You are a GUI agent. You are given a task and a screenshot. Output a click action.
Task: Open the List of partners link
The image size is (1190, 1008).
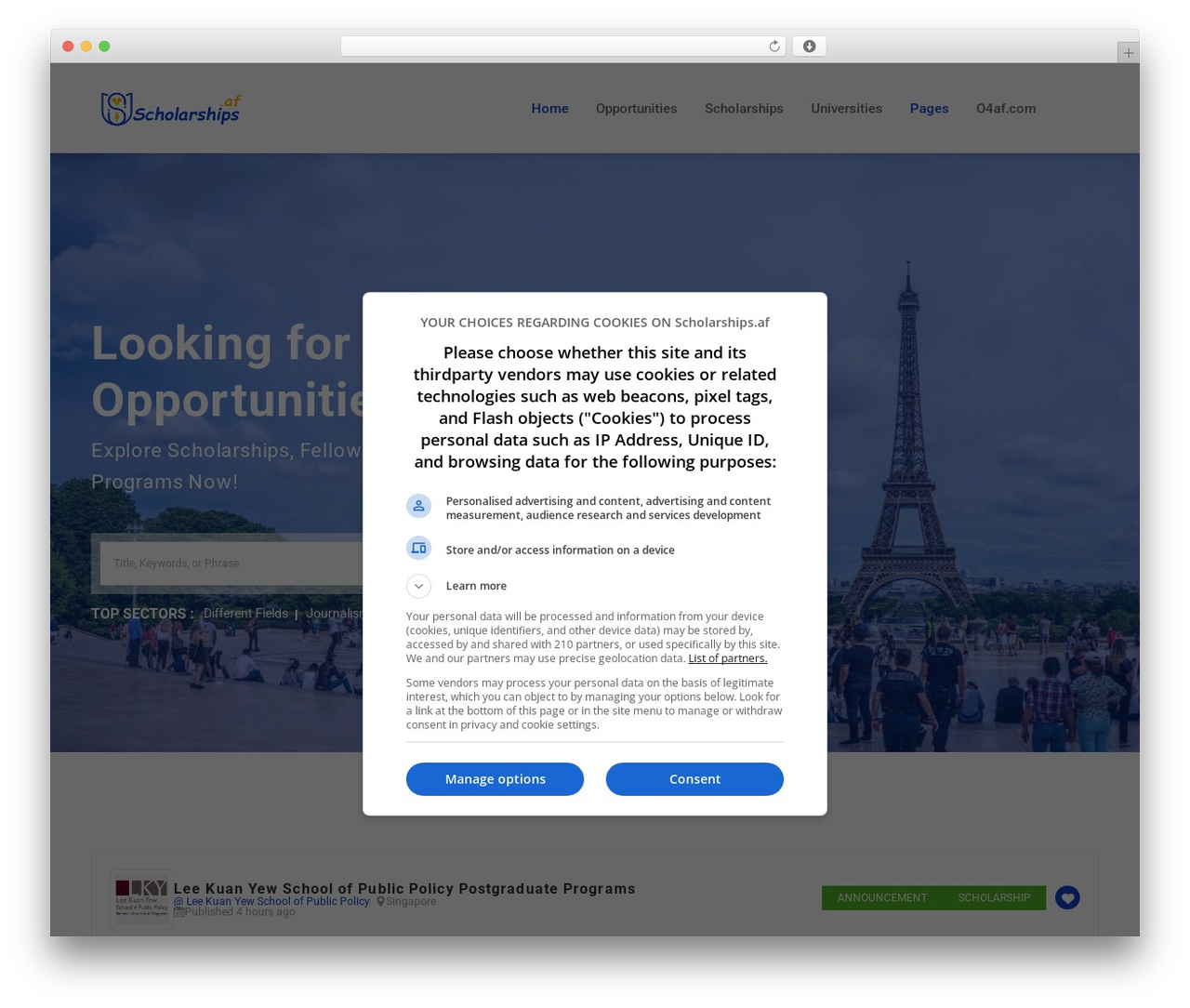pos(728,658)
